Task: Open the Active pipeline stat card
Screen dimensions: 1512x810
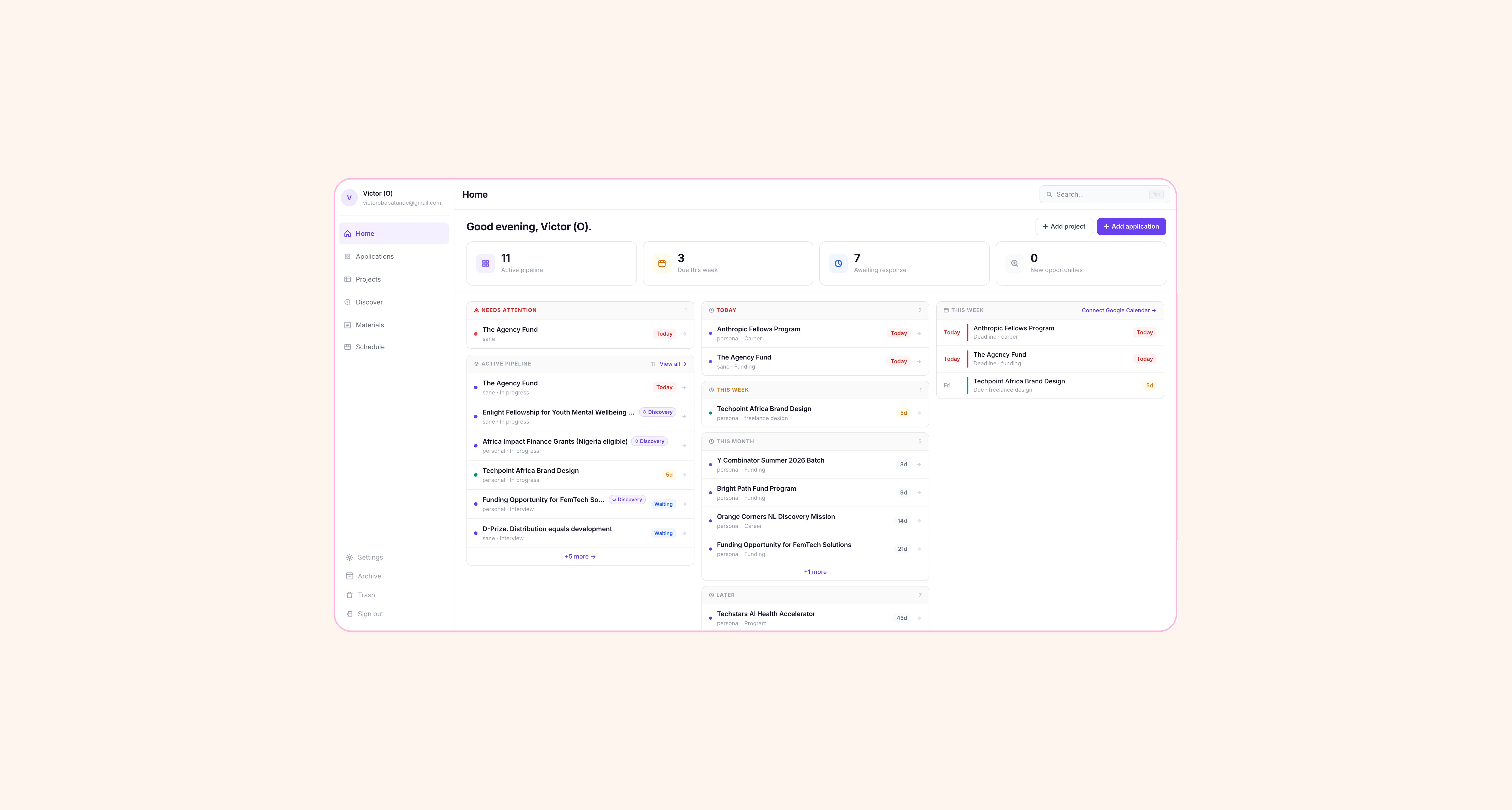Action: (551, 263)
